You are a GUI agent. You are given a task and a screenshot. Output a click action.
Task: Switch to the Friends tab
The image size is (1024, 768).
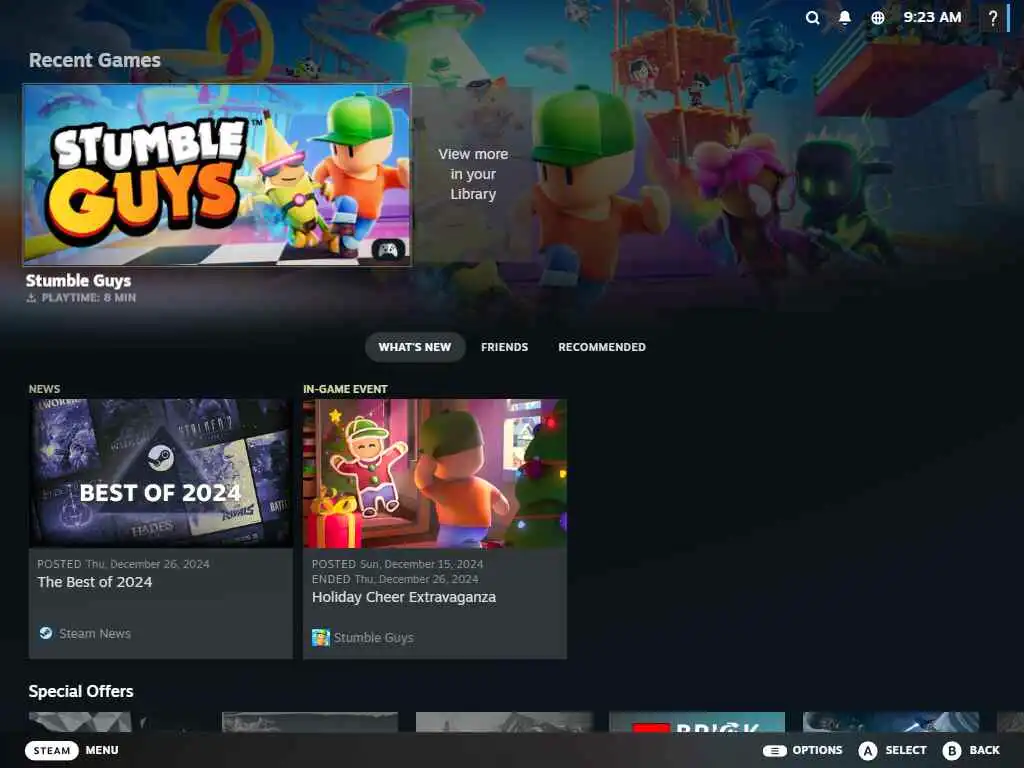504,347
